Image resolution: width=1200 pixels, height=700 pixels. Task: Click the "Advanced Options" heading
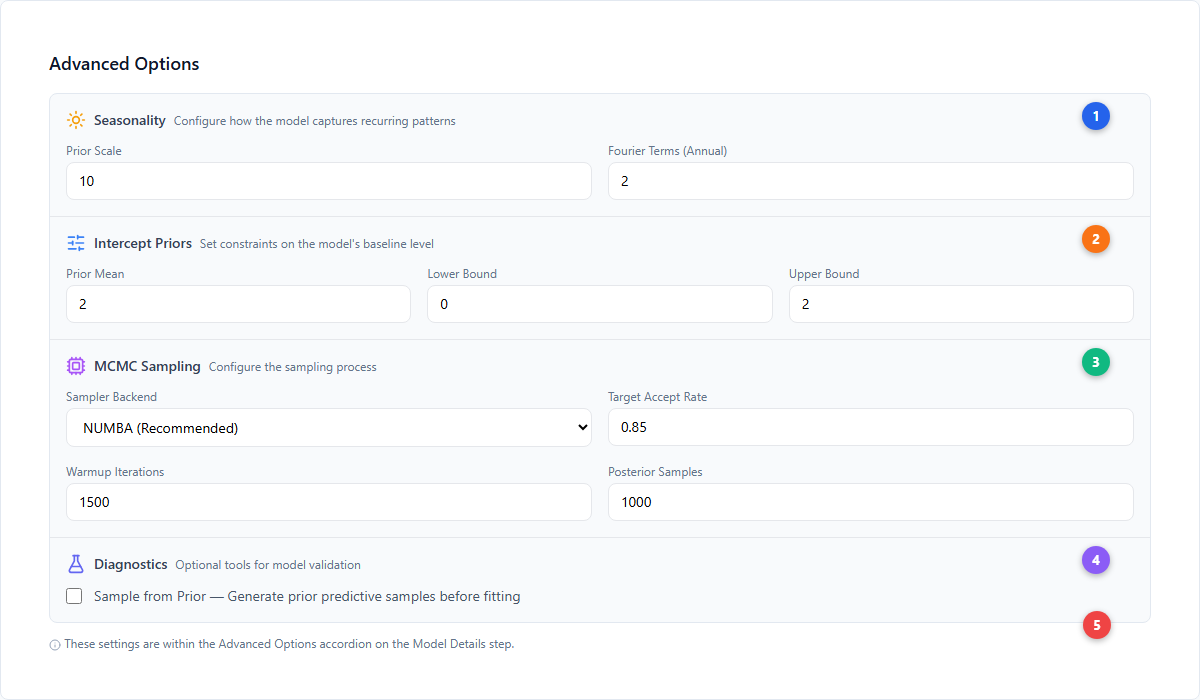pyautogui.click(x=124, y=64)
